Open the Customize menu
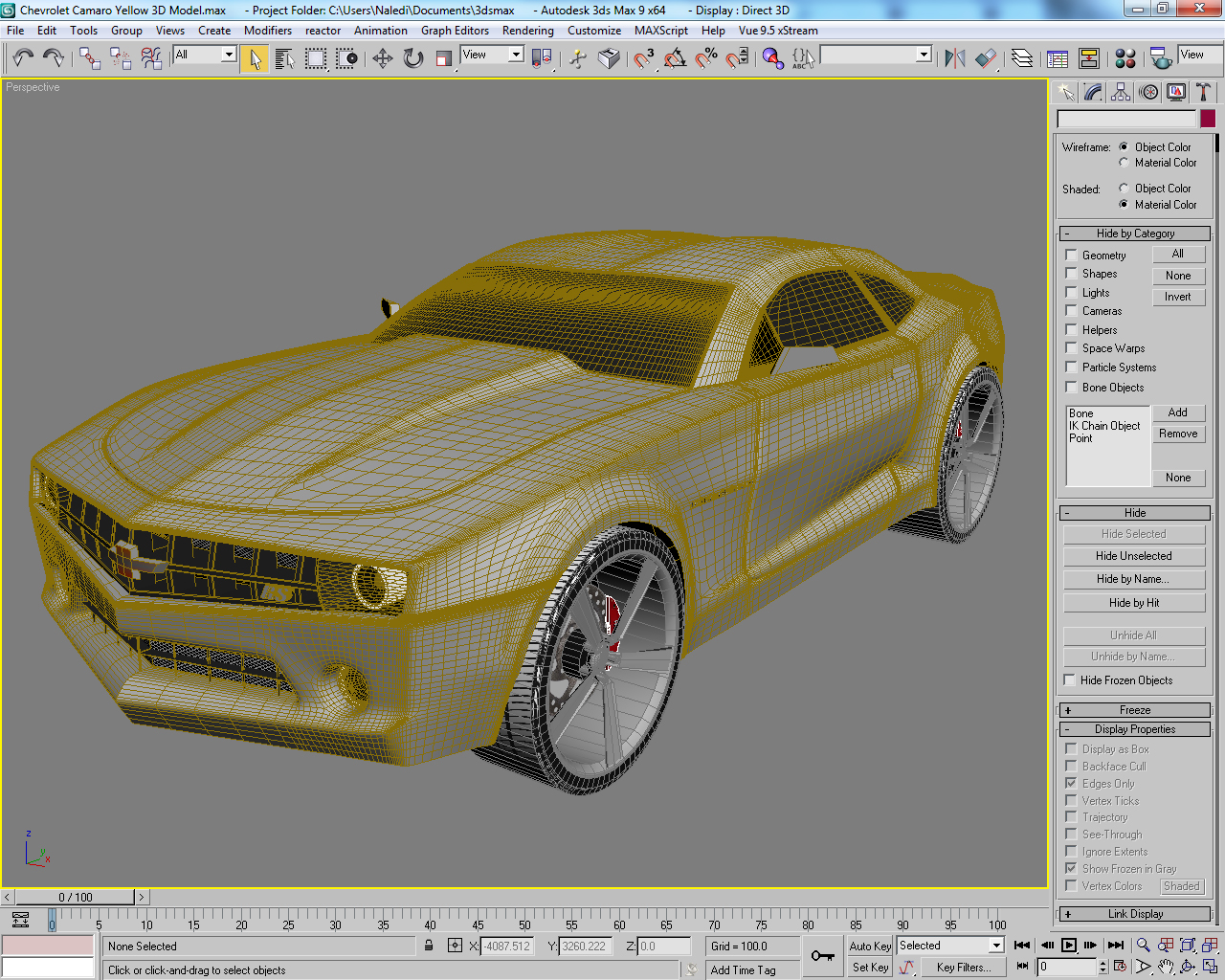This screenshot has height=980, width=1225. (x=594, y=31)
